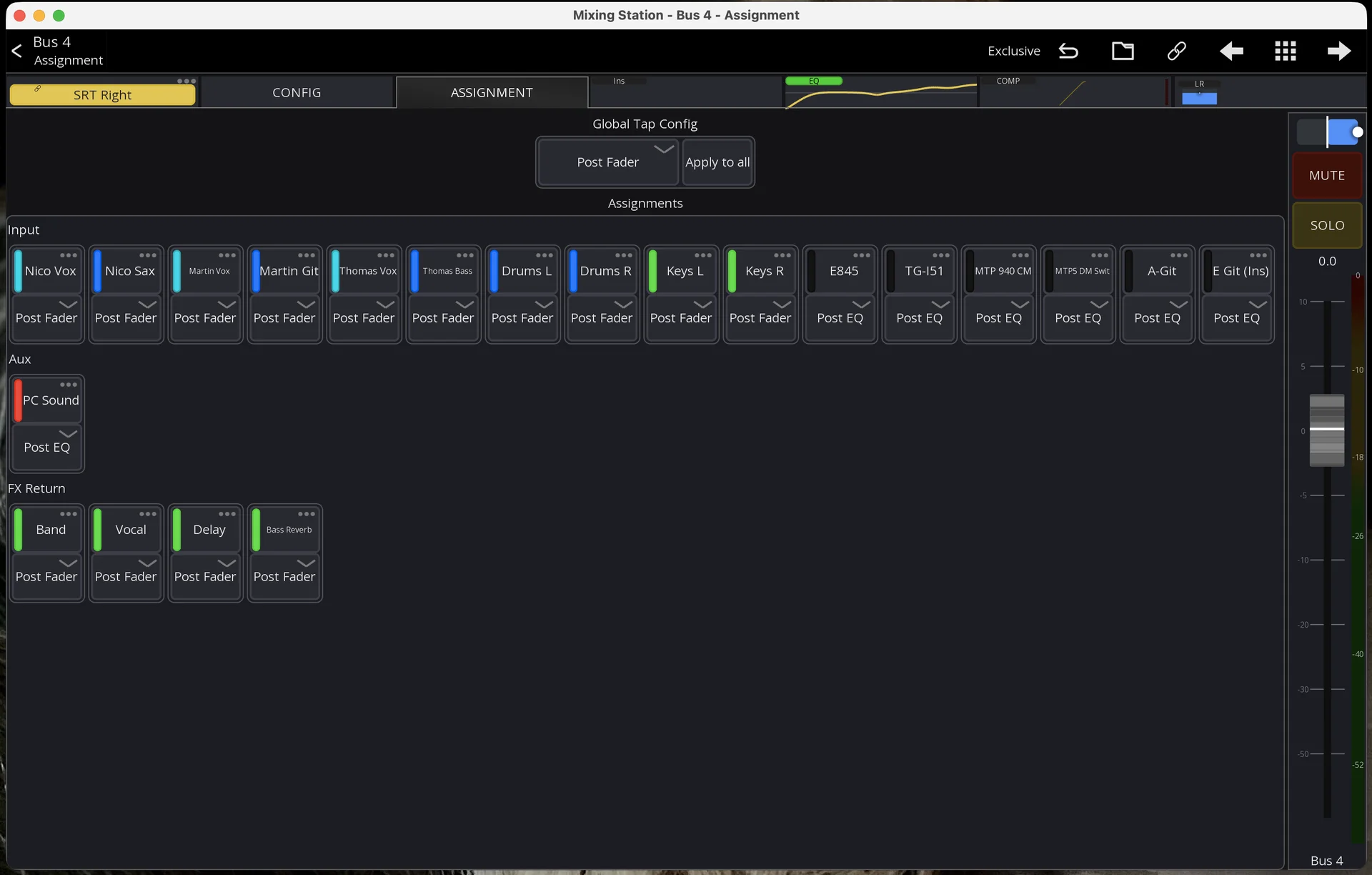Open Global Tap Config Post Fader dropdown
The width and height of the screenshot is (1372, 875).
point(607,162)
